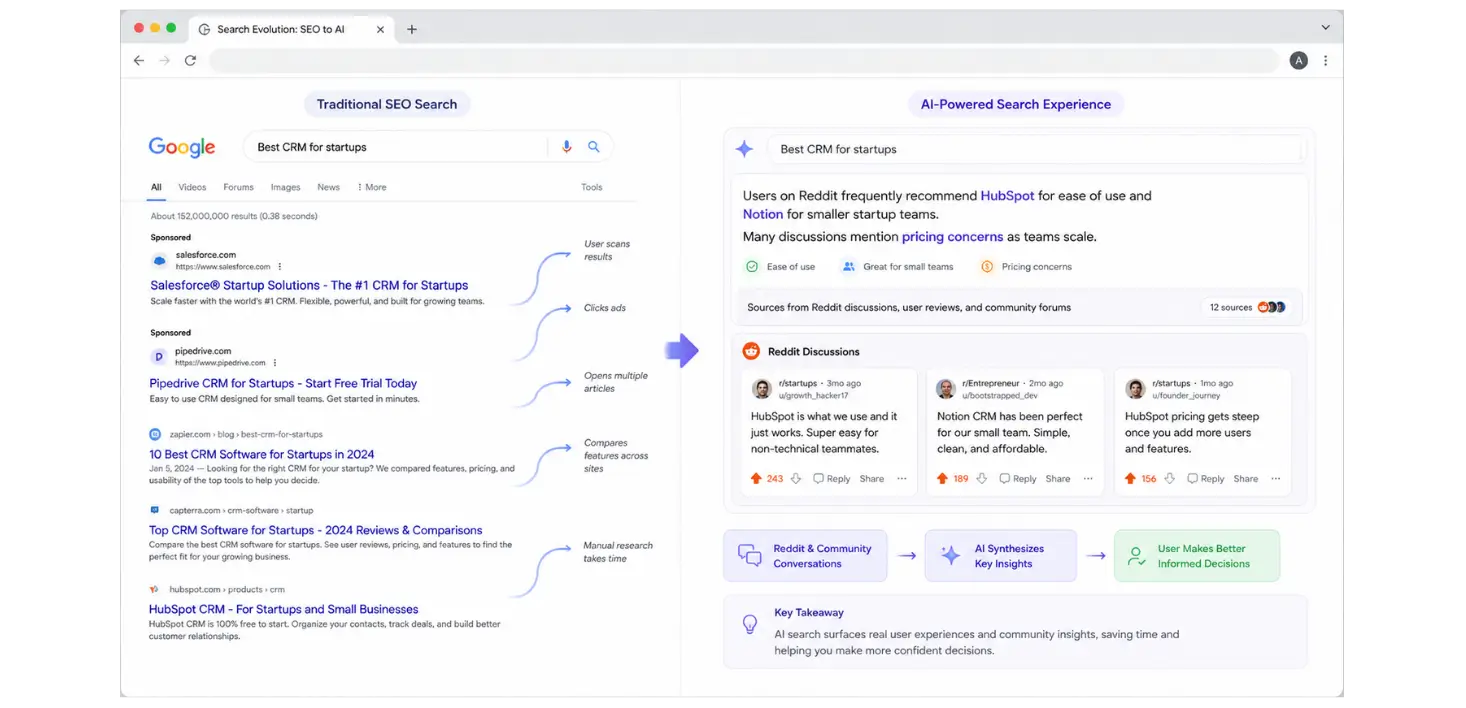Image resolution: width=1466 pixels, height=708 pixels.
Task: Switch to the Videos search tab
Action: click(x=192, y=187)
